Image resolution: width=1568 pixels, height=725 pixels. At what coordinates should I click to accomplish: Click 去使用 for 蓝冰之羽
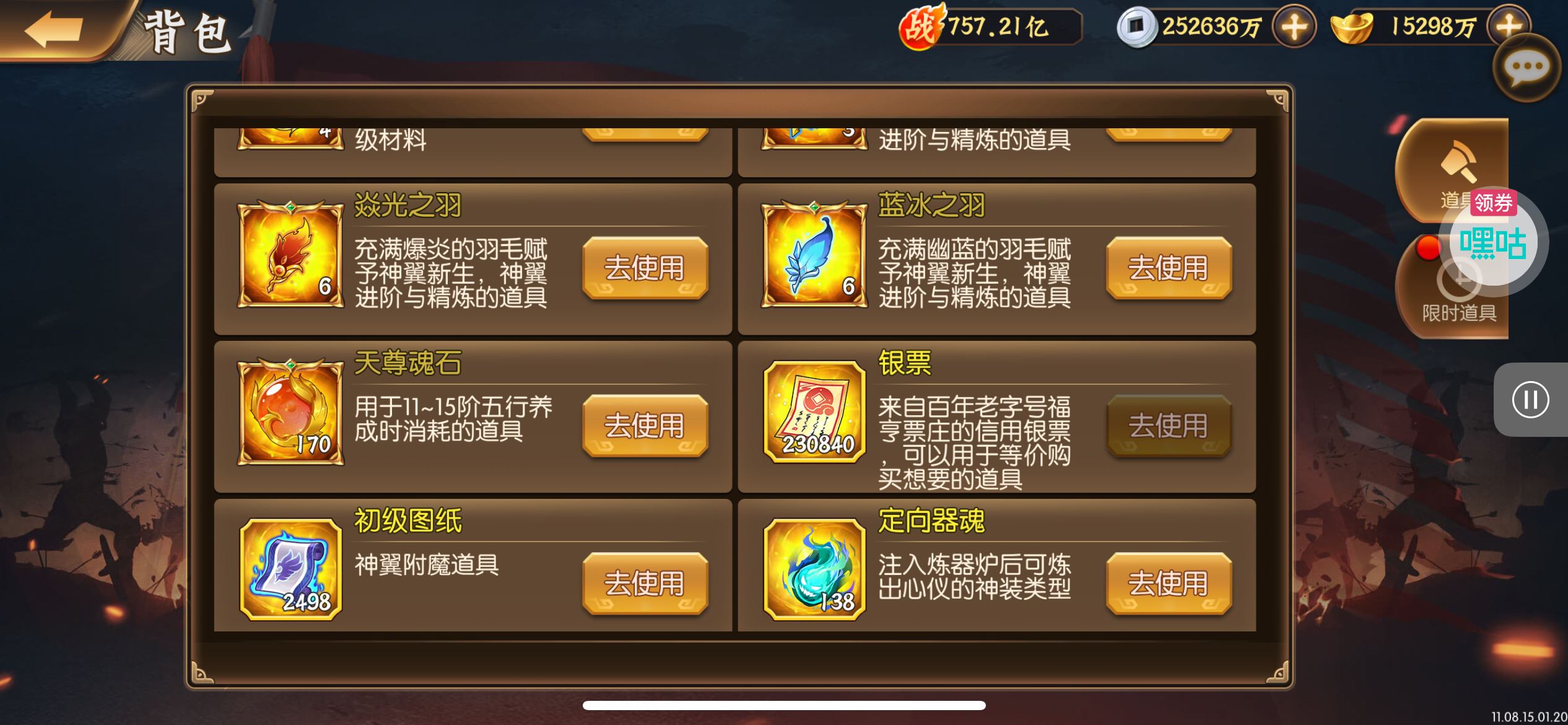(x=1169, y=268)
